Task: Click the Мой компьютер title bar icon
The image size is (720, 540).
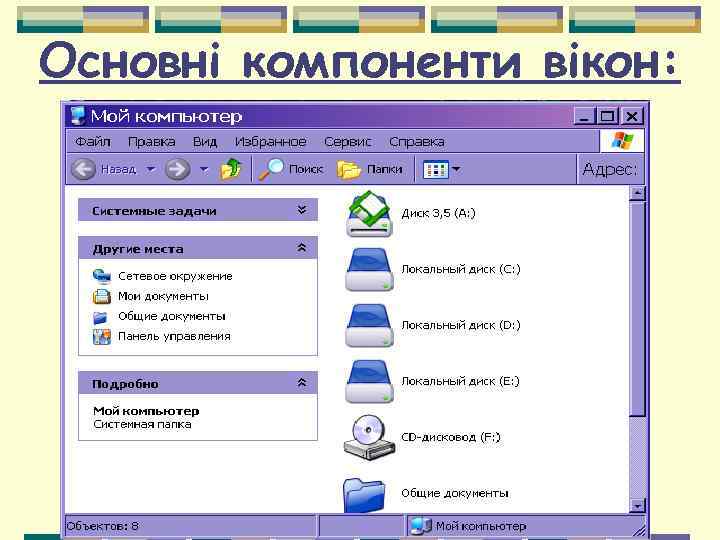Action: click(x=78, y=116)
